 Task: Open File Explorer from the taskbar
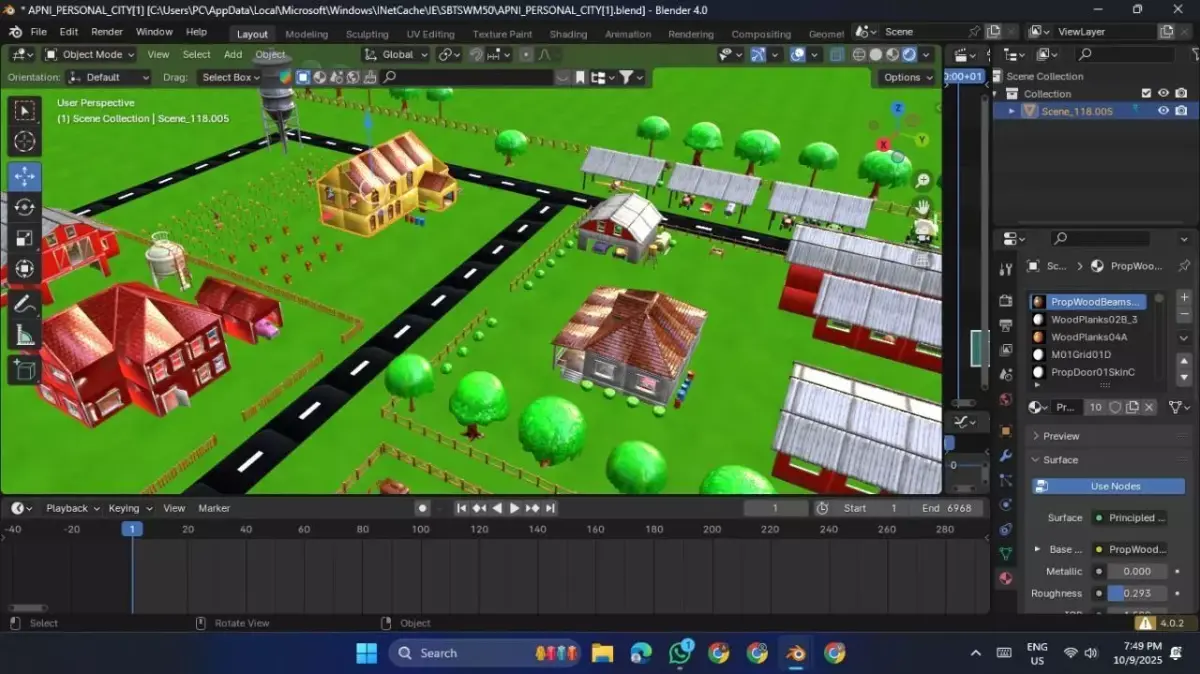(602, 653)
